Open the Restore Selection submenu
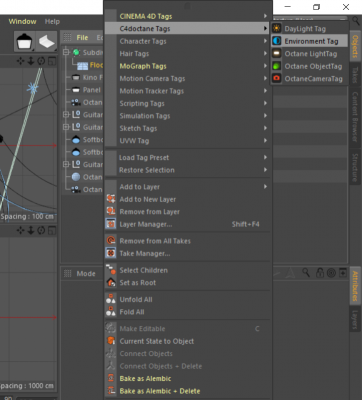 [x=188, y=170]
